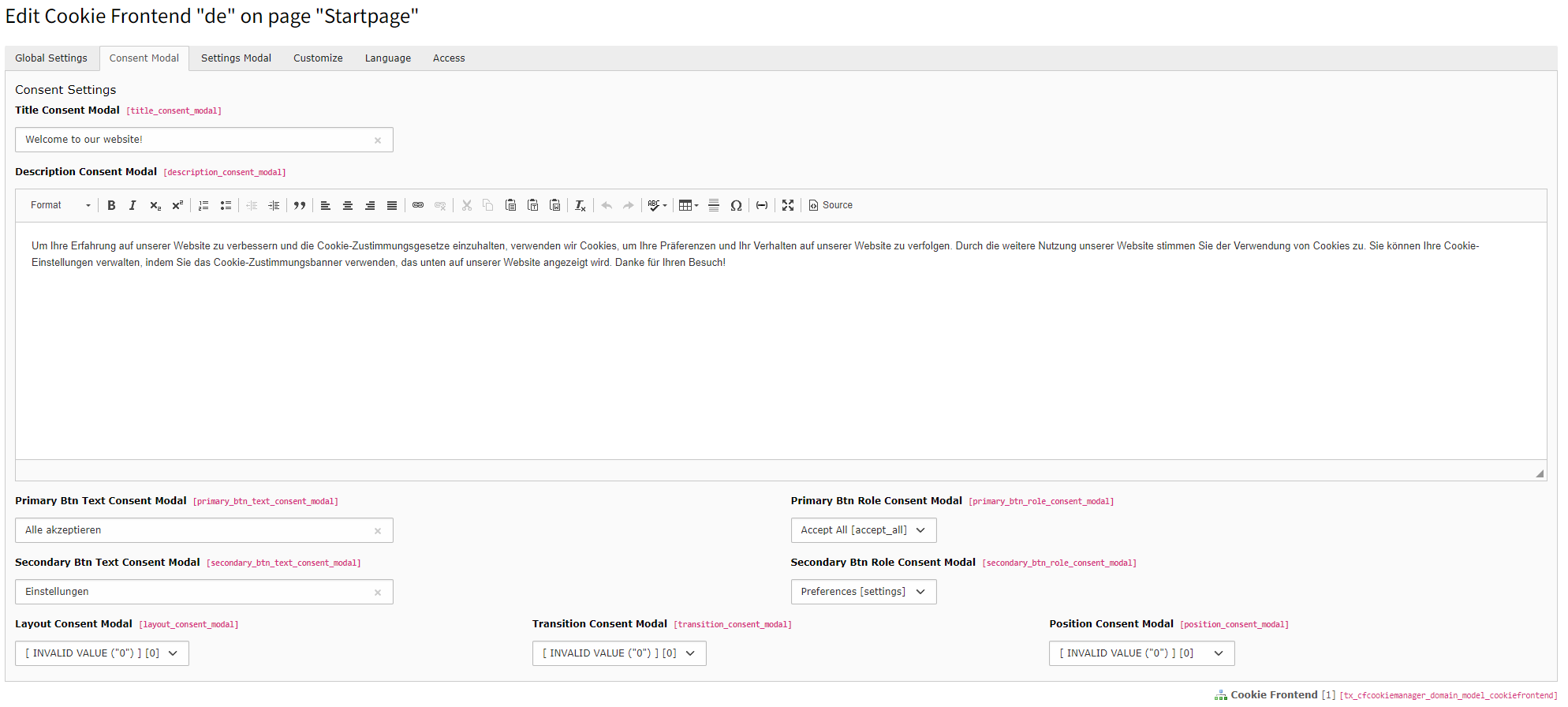This screenshot has width=1568, height=707.
Task: Insert a numbered list
Action: (203, 205)
